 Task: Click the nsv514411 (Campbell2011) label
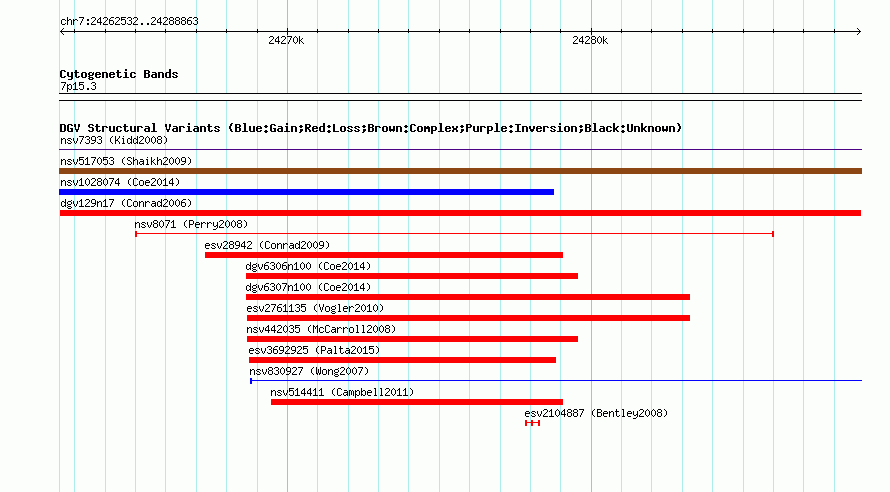point(342,392)
